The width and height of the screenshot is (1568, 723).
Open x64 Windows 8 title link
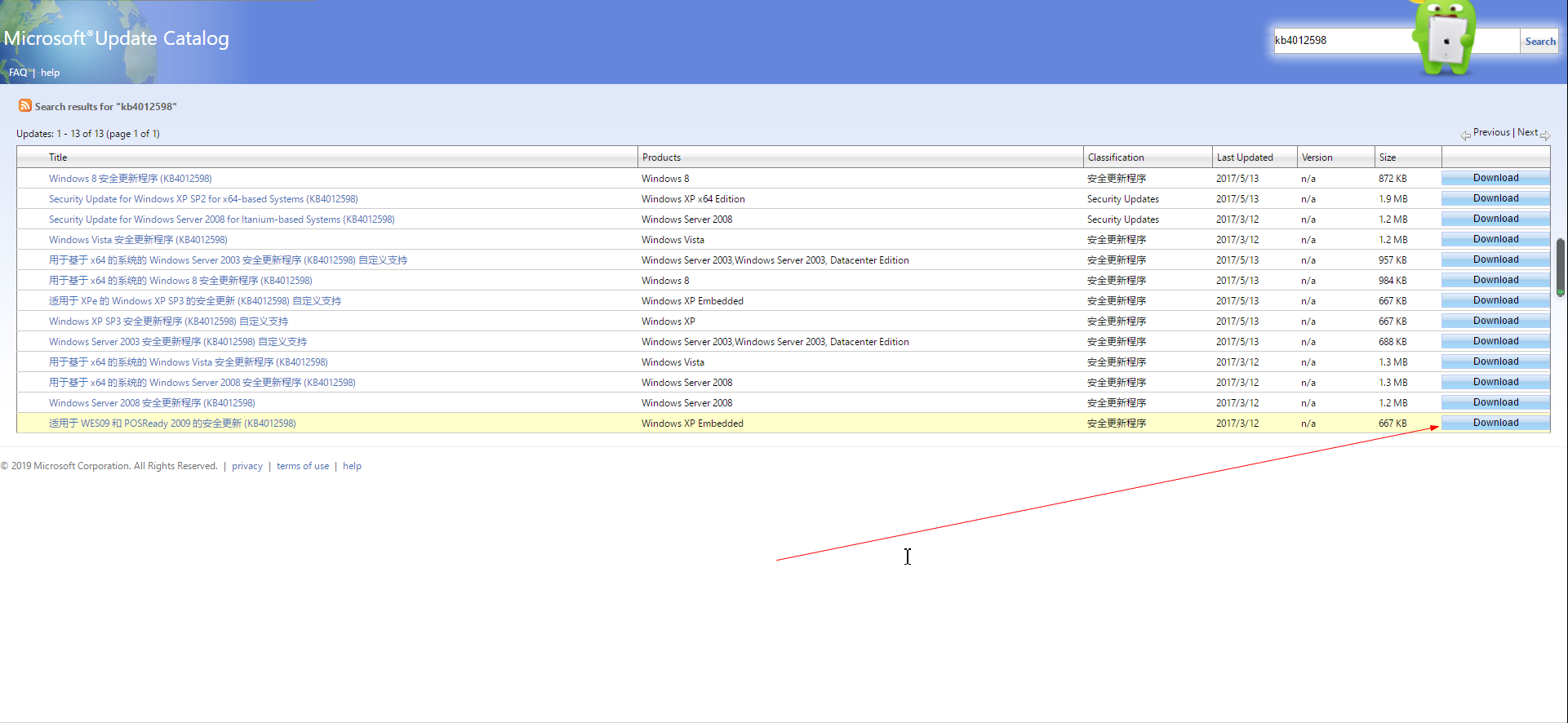180,281
